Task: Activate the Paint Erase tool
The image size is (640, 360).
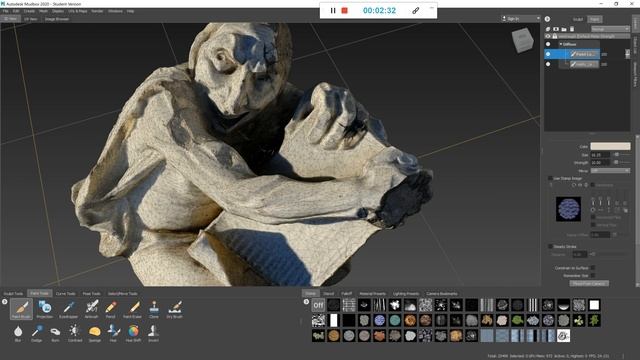Action: 132,309
